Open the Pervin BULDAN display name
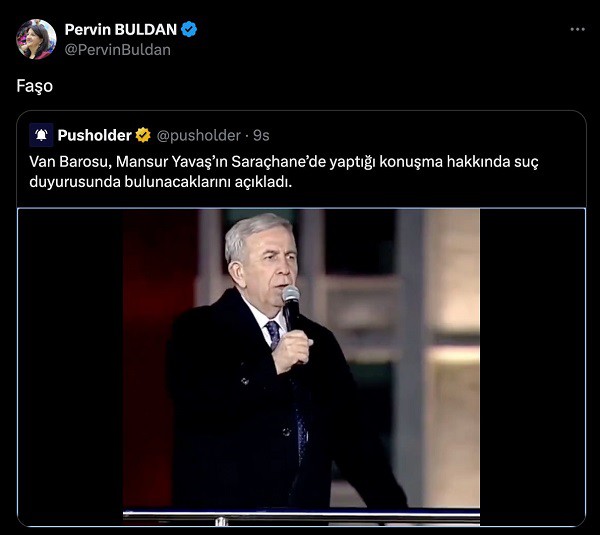 [x=121, y=29]
